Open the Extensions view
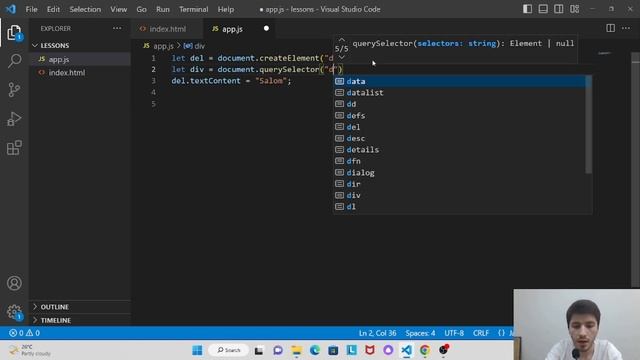Viewport: 640px width, 360px height. click(14, 148)
